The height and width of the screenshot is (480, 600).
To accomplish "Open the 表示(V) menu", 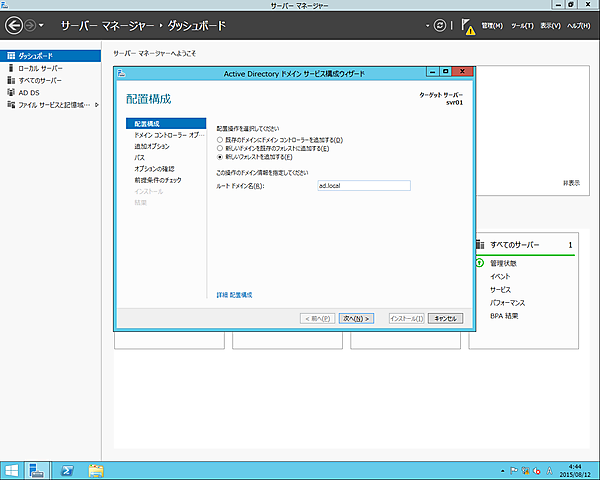I will click(x=550, y=26).
